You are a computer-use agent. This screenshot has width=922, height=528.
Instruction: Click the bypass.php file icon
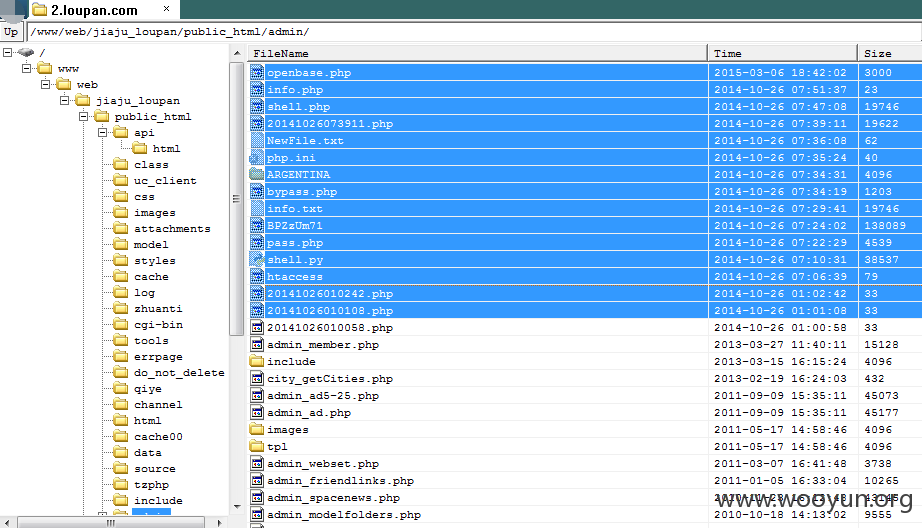257,191
